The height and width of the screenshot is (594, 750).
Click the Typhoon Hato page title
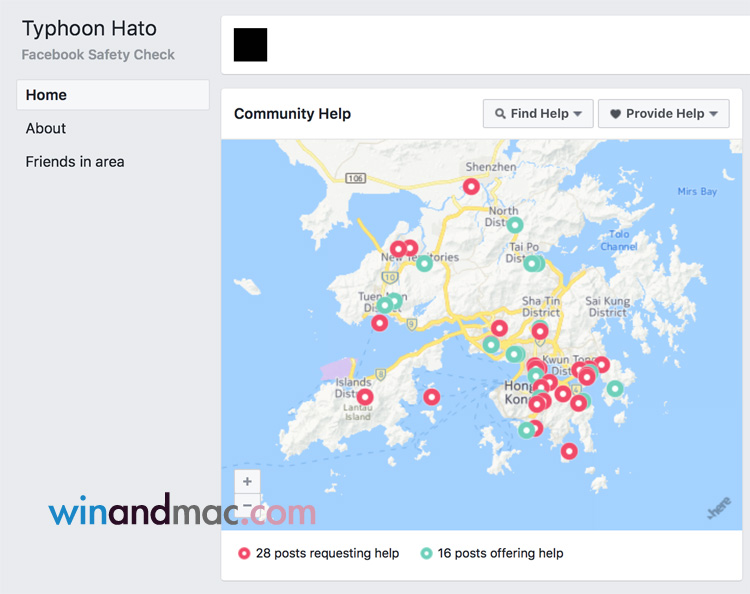[x=89, y=29]
